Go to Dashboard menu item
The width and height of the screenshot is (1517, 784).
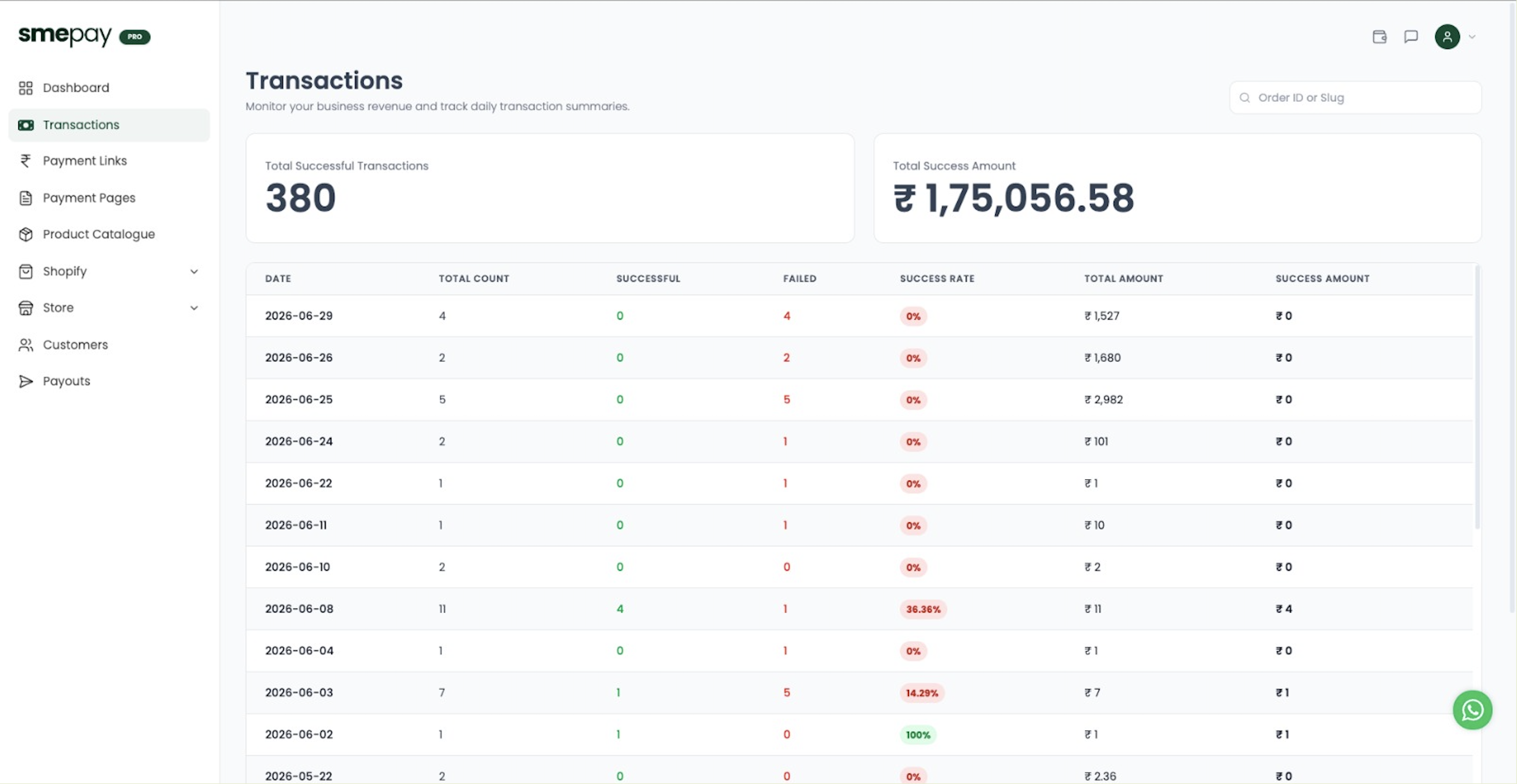(x=109, y=87)
